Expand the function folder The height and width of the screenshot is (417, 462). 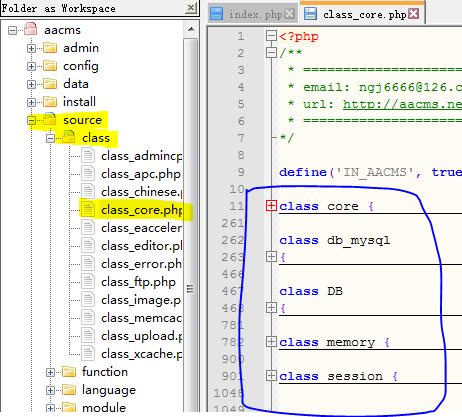[x=50, y=372]
